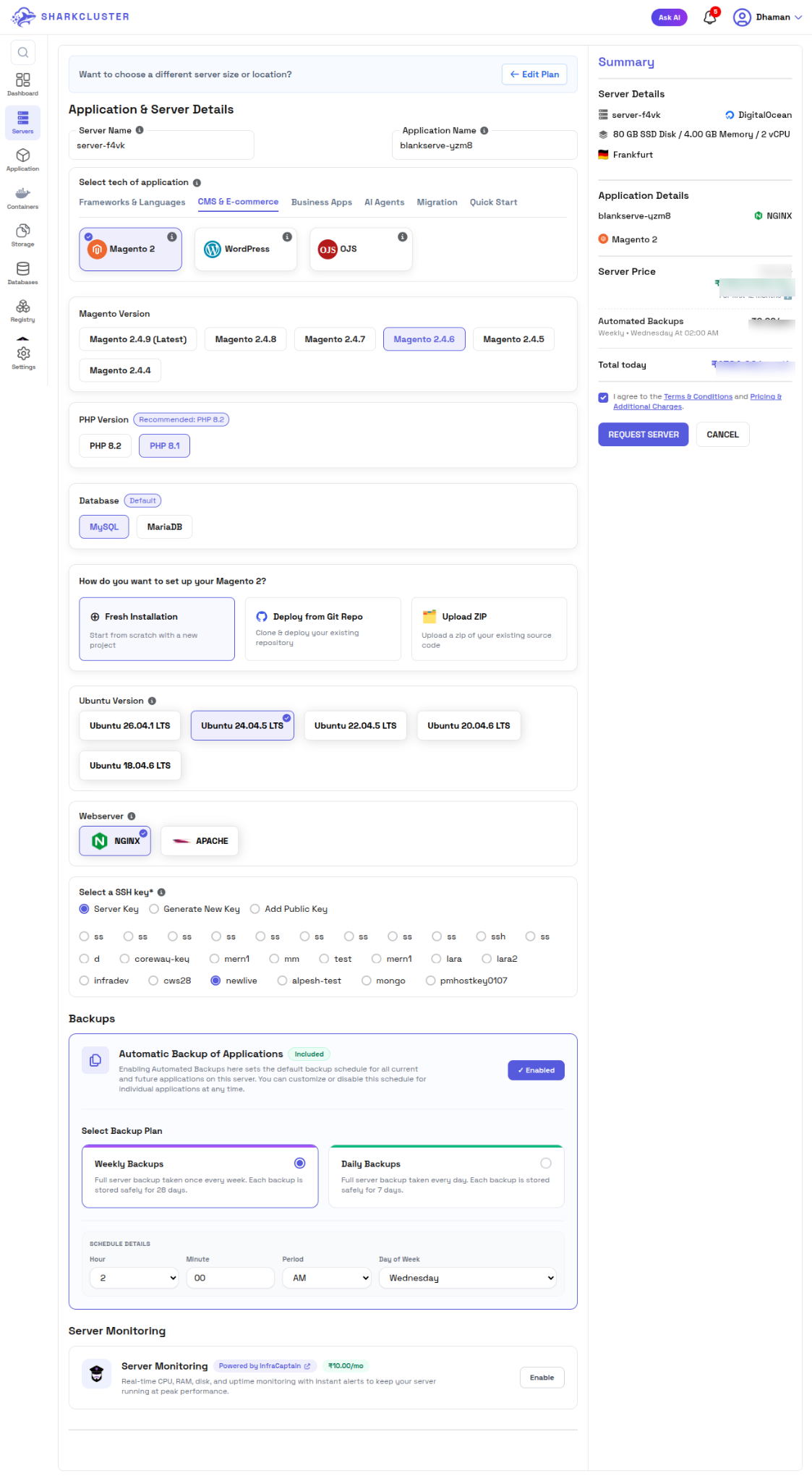Click info icon on OJS card
Screen dimensions: 812x1481
click(x=403, y=236)
